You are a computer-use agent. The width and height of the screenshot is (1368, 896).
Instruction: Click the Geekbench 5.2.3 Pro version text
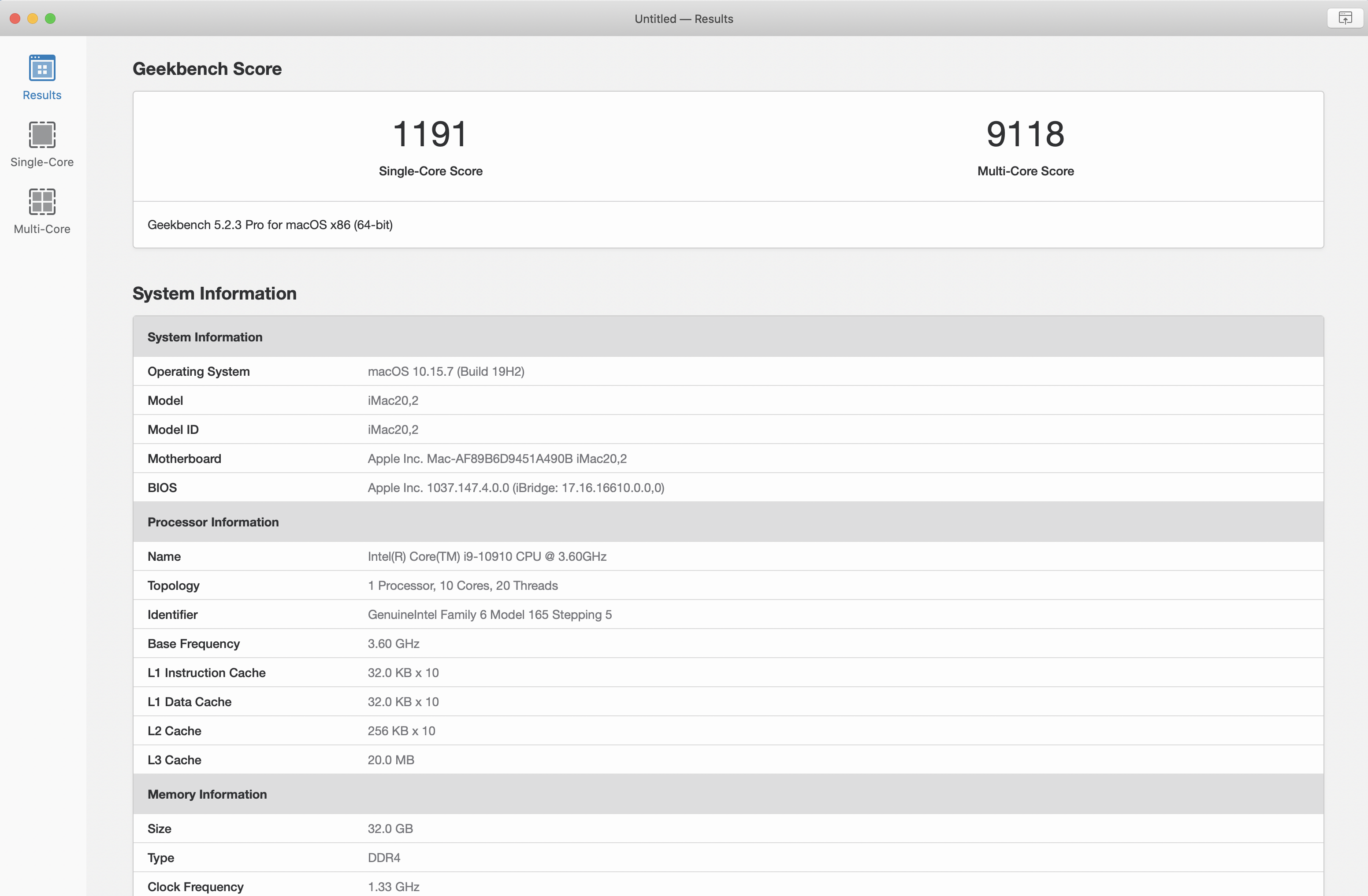270,225
